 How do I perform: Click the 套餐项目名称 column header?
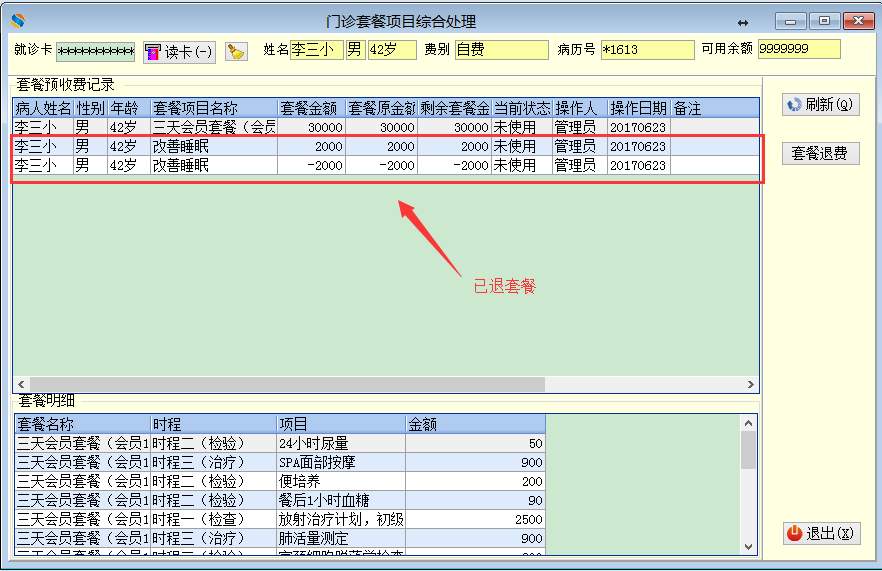pos(214,108)
